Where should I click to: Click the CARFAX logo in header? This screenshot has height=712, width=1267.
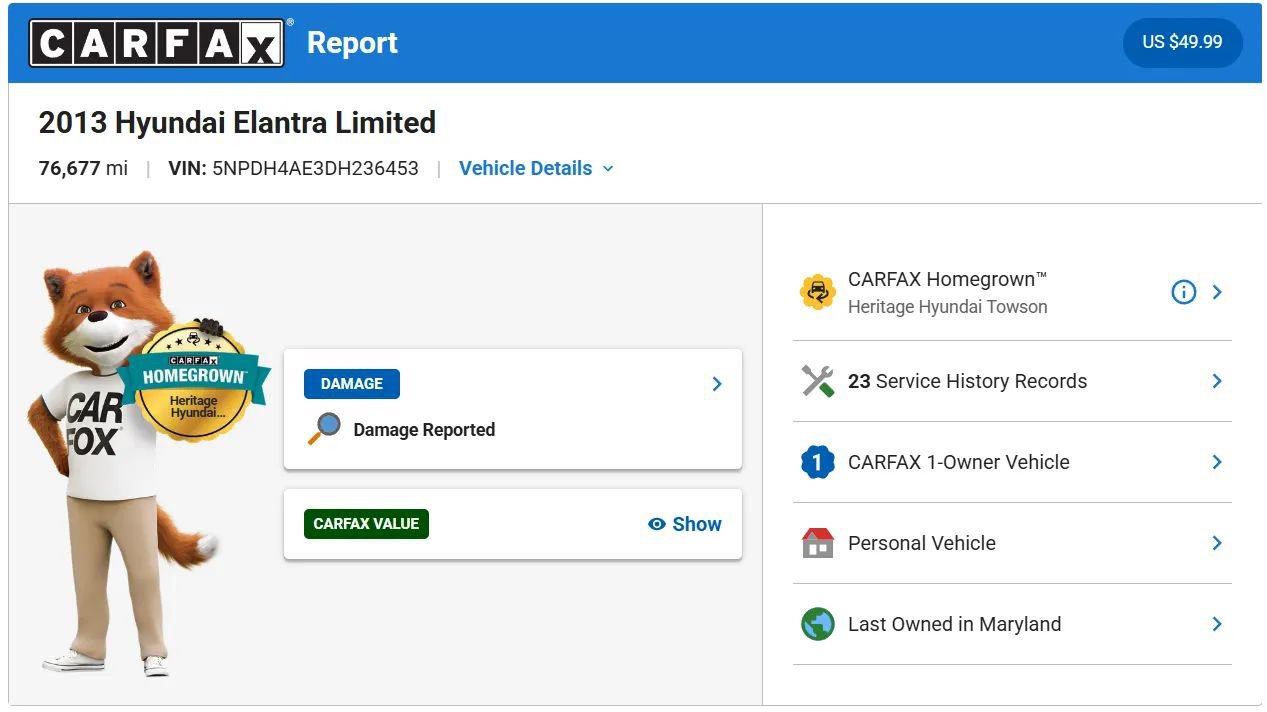click(x=157, y=43)
